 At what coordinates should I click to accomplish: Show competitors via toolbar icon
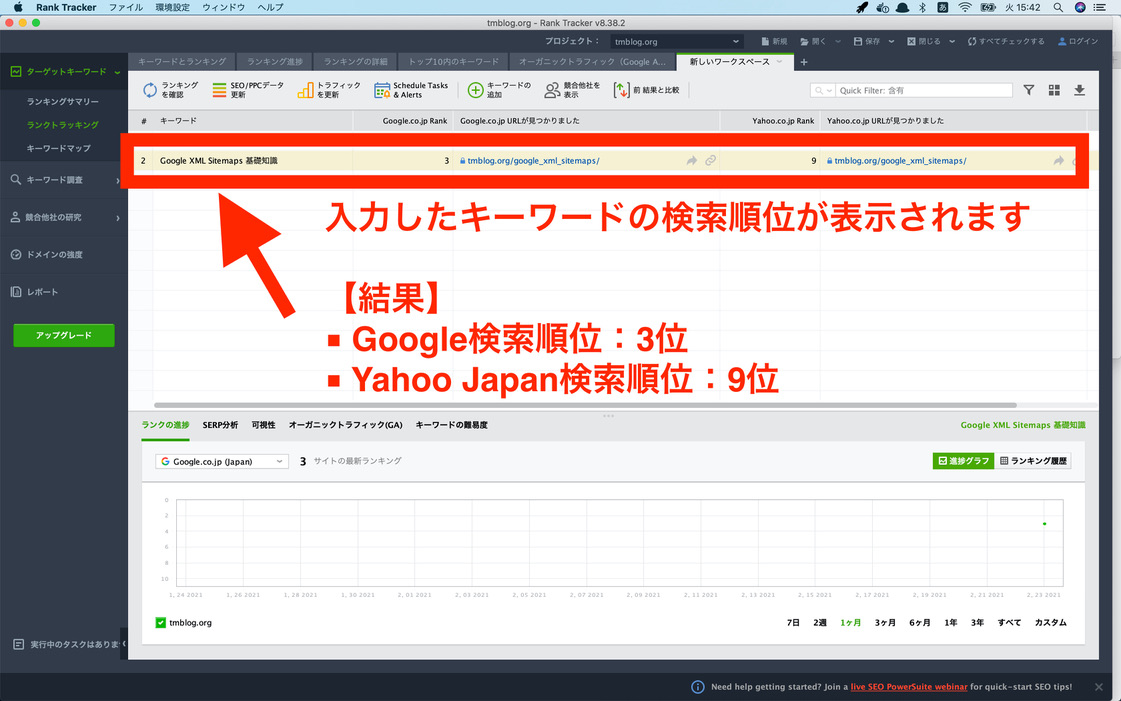click(x=552, y=90)
